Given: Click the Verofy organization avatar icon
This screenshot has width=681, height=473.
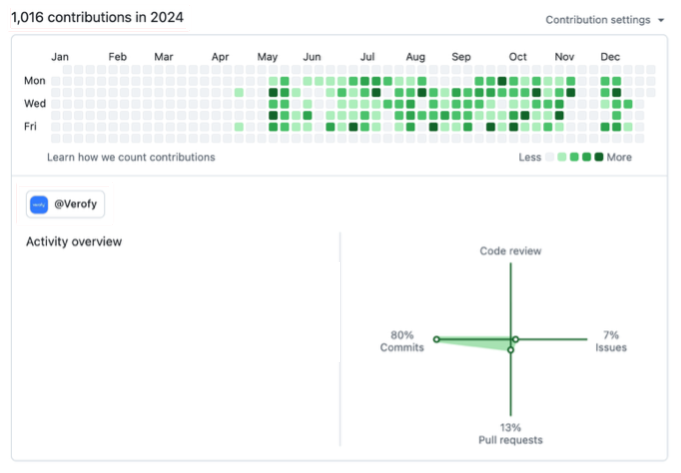Looking at the screenshot, I should click(x=39, y=205).
